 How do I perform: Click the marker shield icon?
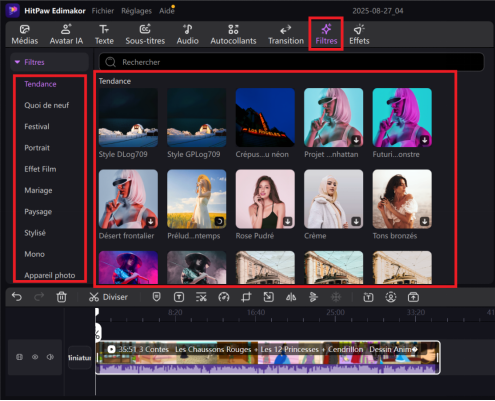coord(156,297)
